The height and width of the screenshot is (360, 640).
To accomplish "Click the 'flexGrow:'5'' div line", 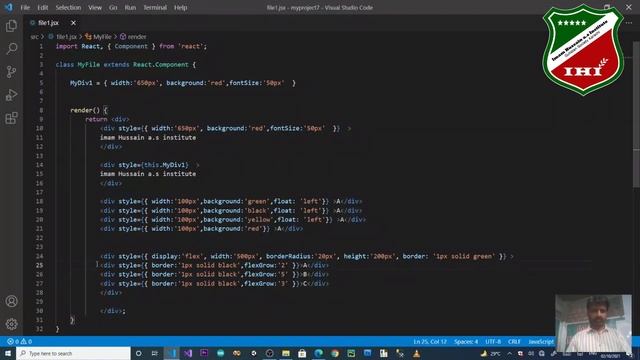I will click(214, 274).
